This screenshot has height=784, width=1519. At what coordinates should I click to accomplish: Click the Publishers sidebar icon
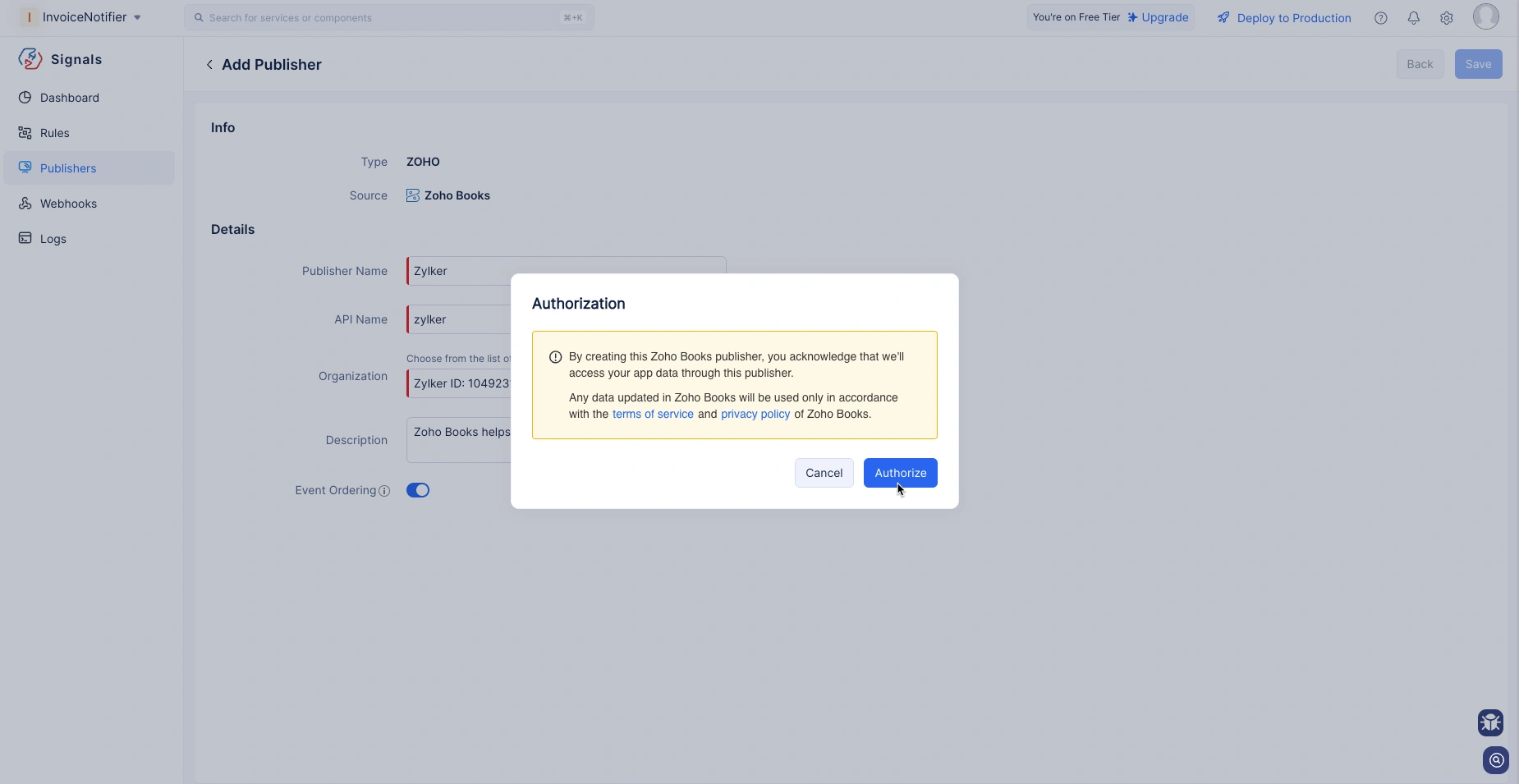(x=25, y=167)
